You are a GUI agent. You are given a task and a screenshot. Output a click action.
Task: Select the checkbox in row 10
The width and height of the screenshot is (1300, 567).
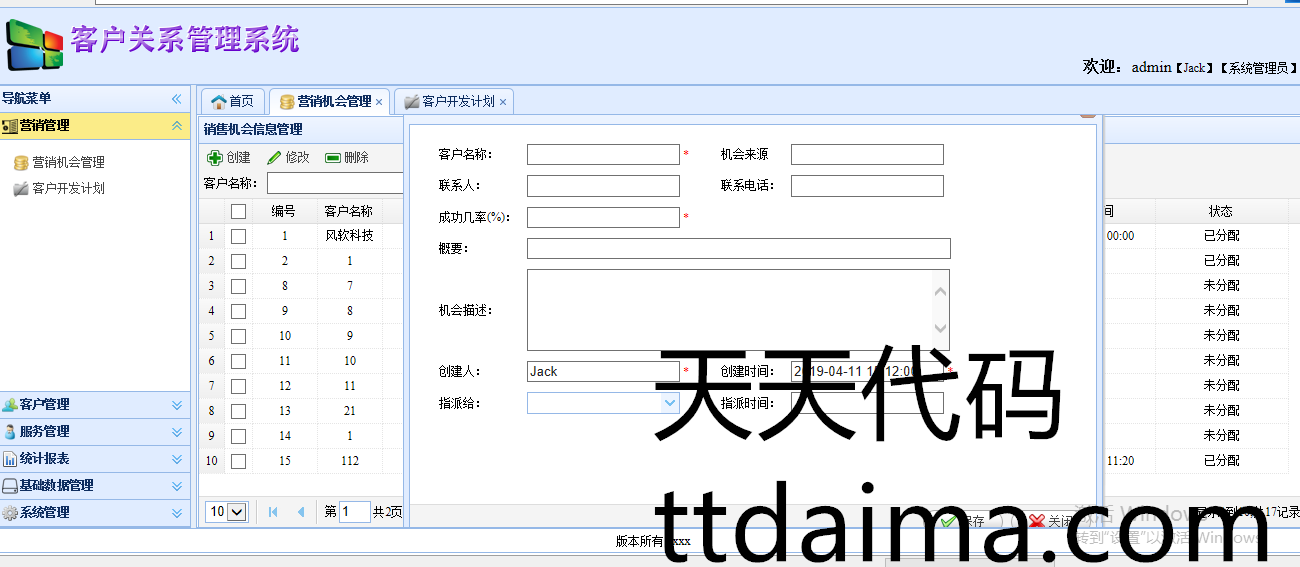coord(238,461)
